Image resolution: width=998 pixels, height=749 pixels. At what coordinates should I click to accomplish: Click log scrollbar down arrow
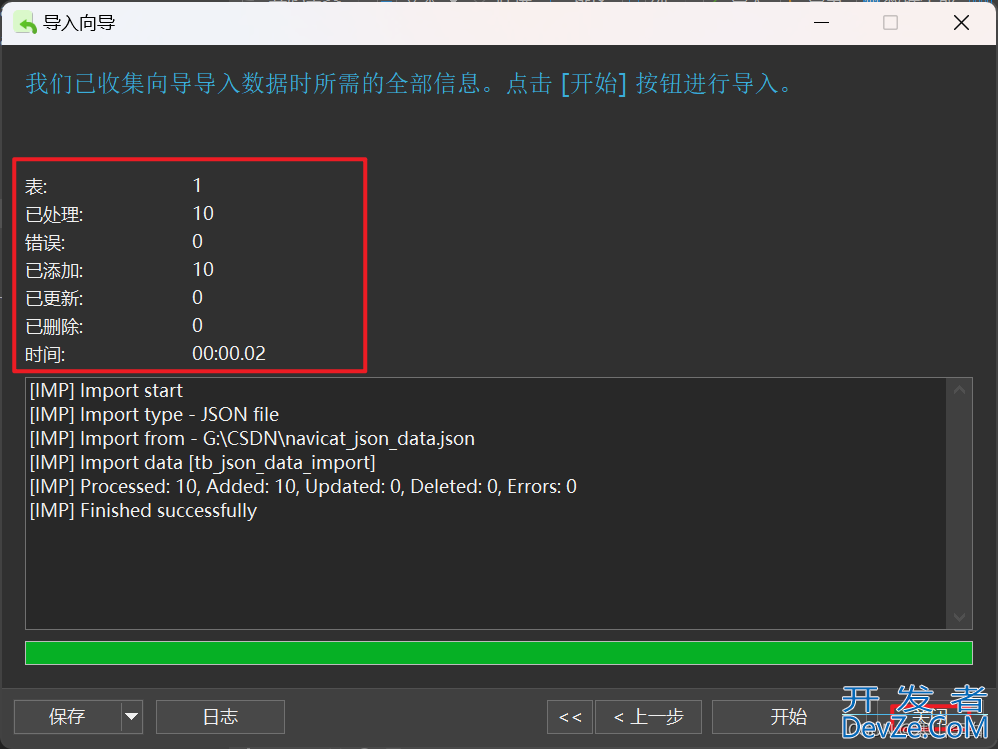[x=959, y=617]
